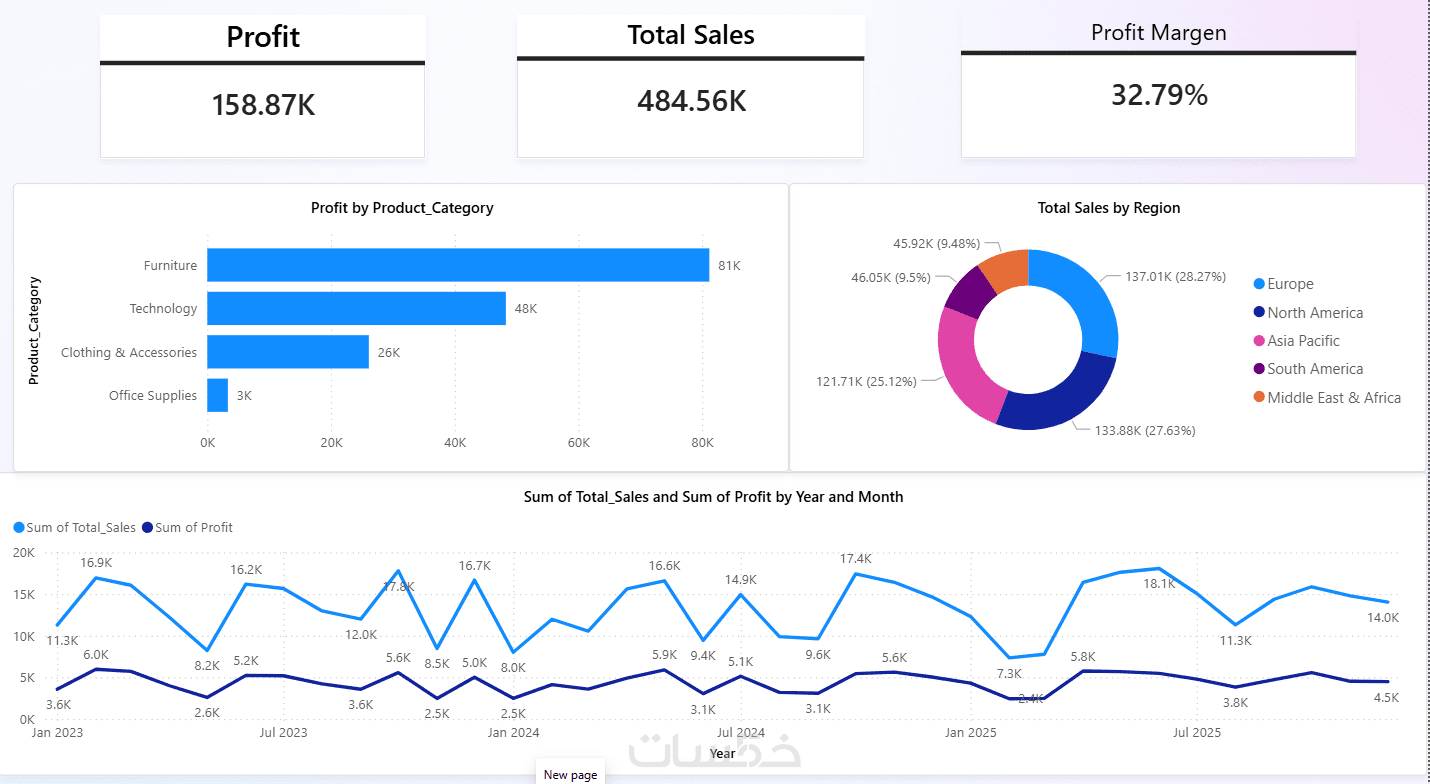Click the Clothing & Accessories bar
Viewport: 1430px width, 784px height.
coord(288,352)
